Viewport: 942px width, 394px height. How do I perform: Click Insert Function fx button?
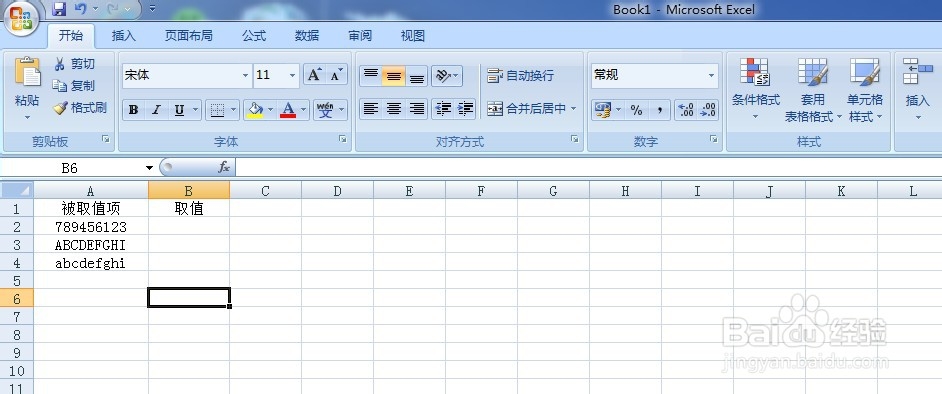coord(223,168)
